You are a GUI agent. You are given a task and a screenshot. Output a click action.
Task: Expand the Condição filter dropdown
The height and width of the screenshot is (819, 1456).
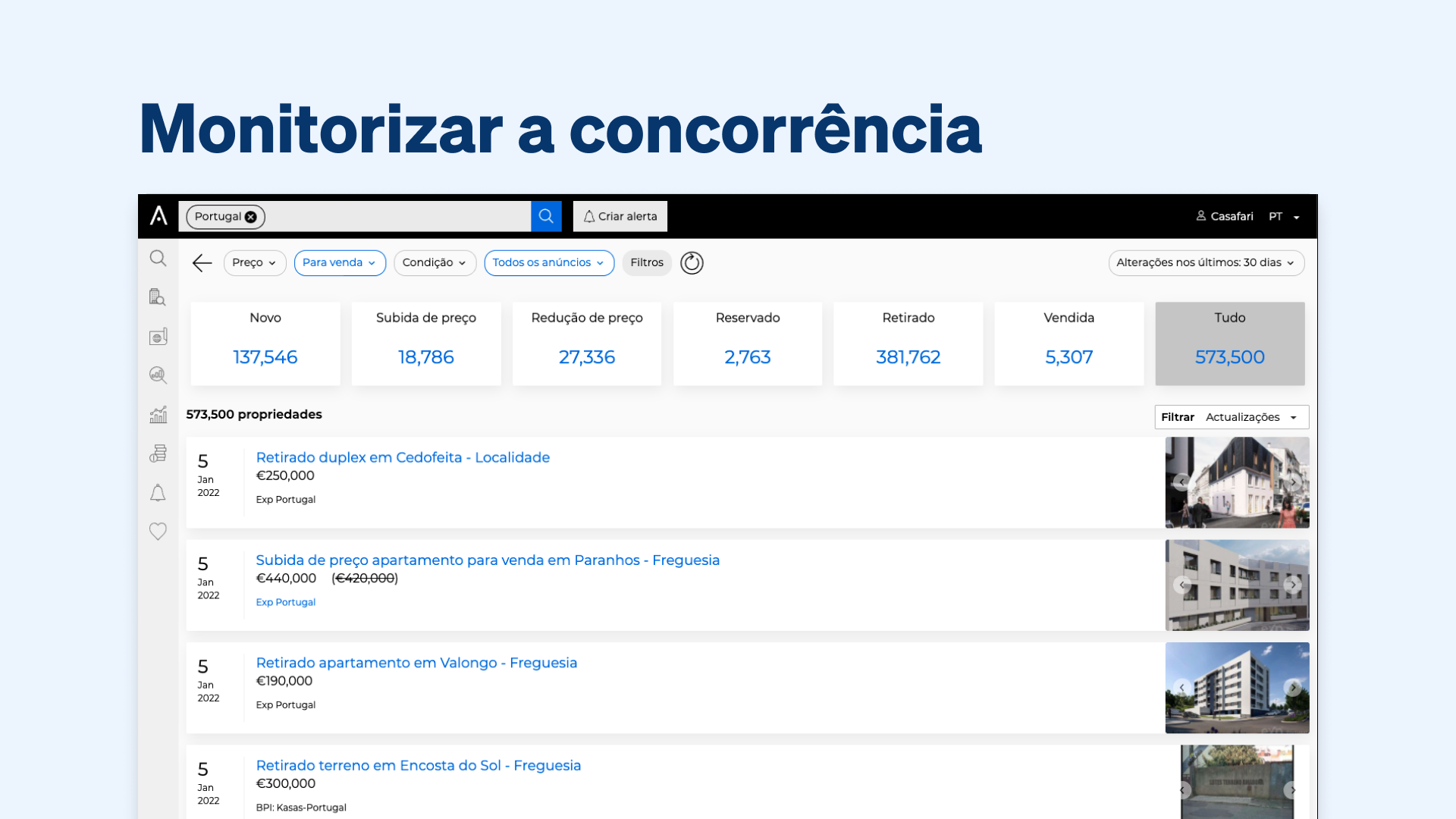435,262
